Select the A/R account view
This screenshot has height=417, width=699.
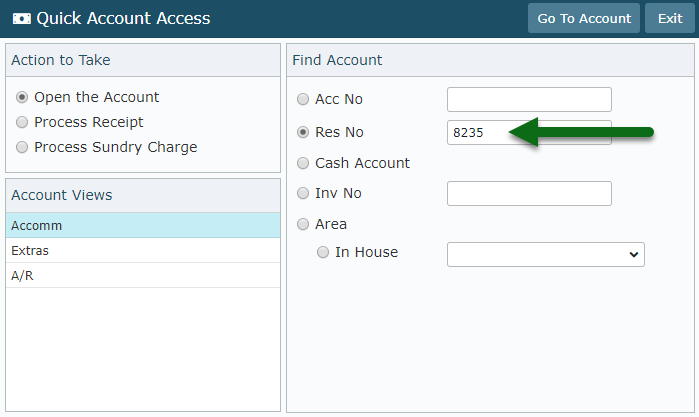click(143, 276)
